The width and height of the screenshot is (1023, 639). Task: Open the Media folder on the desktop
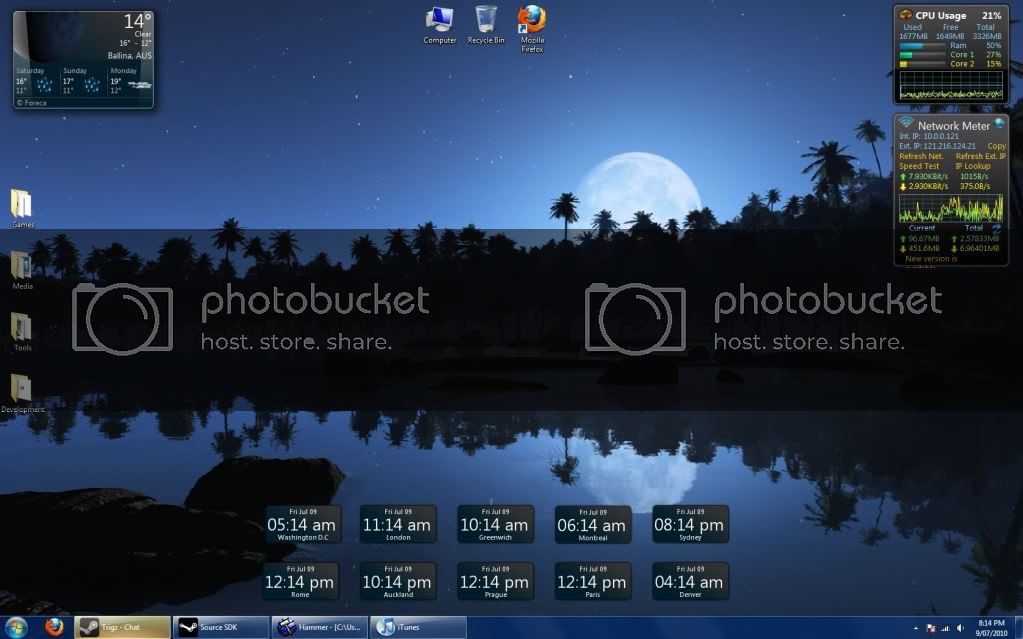click(x=21, y=266)
